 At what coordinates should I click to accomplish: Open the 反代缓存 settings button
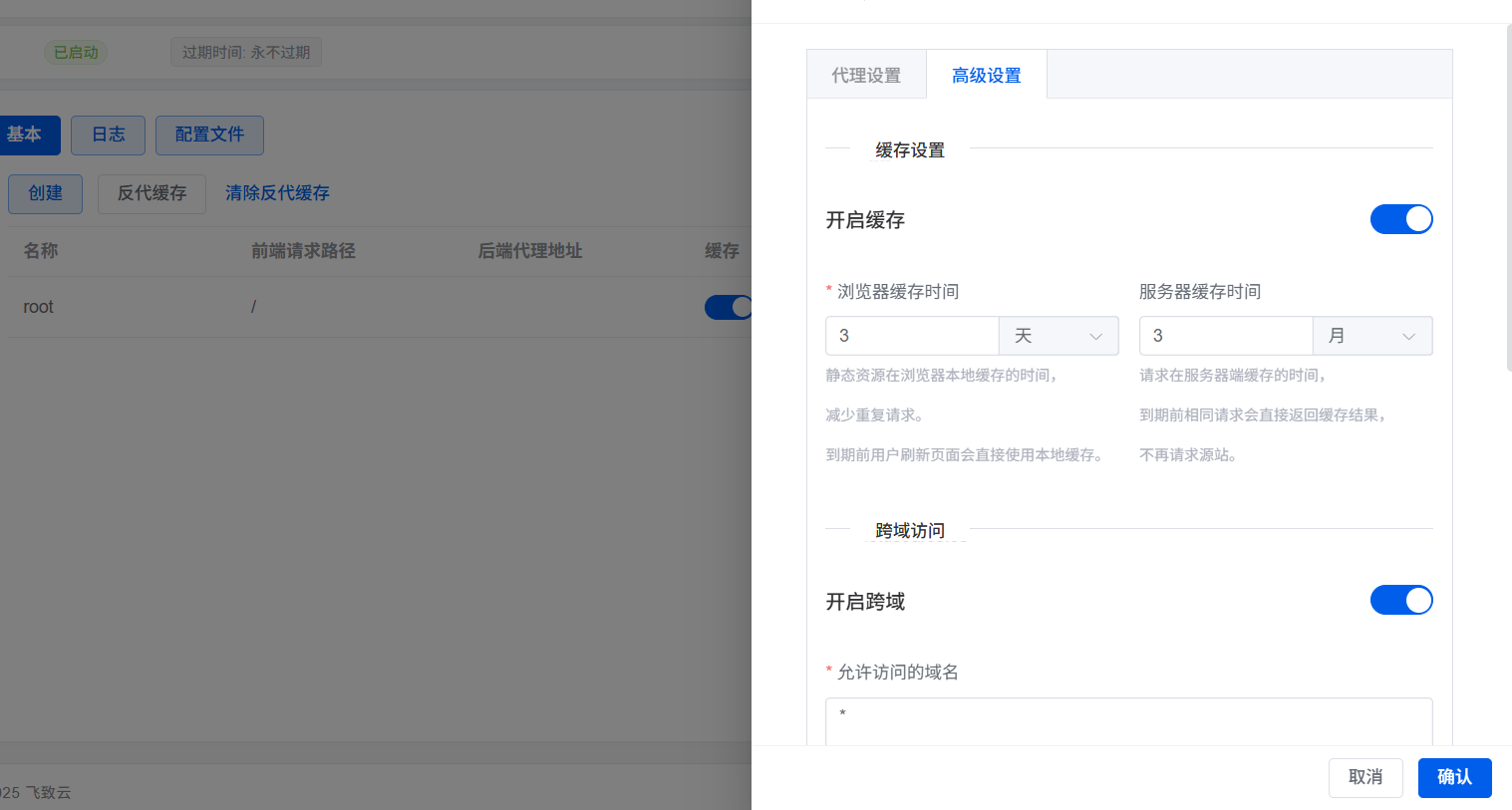click(151, 193)
